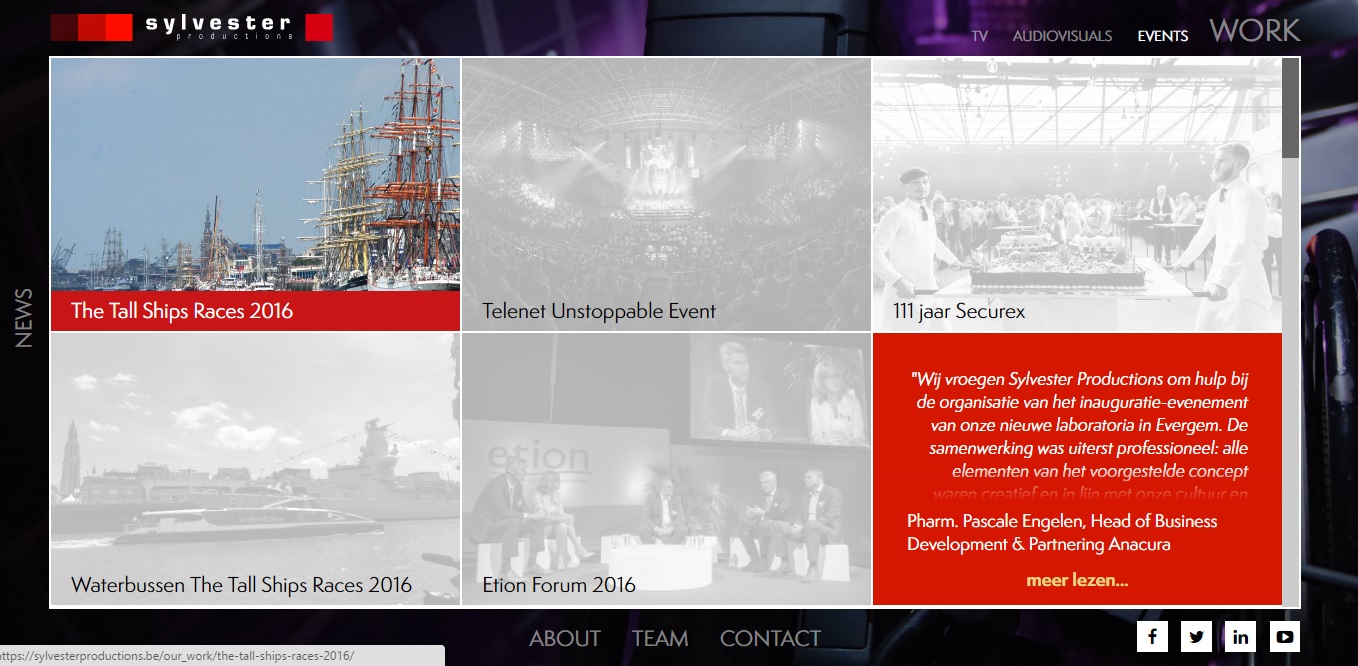The width and height of the screenshot is (1358, 666).
Task: Open the 111 jaar Securex title
Action: click(959, 311)
